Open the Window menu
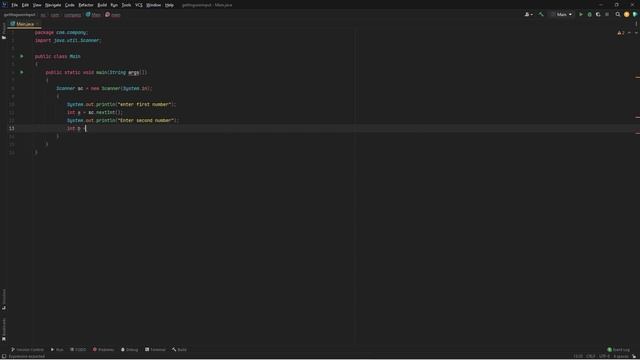This screenshot has width=640, height=360. pyautogui.click(x=153, y=5)
